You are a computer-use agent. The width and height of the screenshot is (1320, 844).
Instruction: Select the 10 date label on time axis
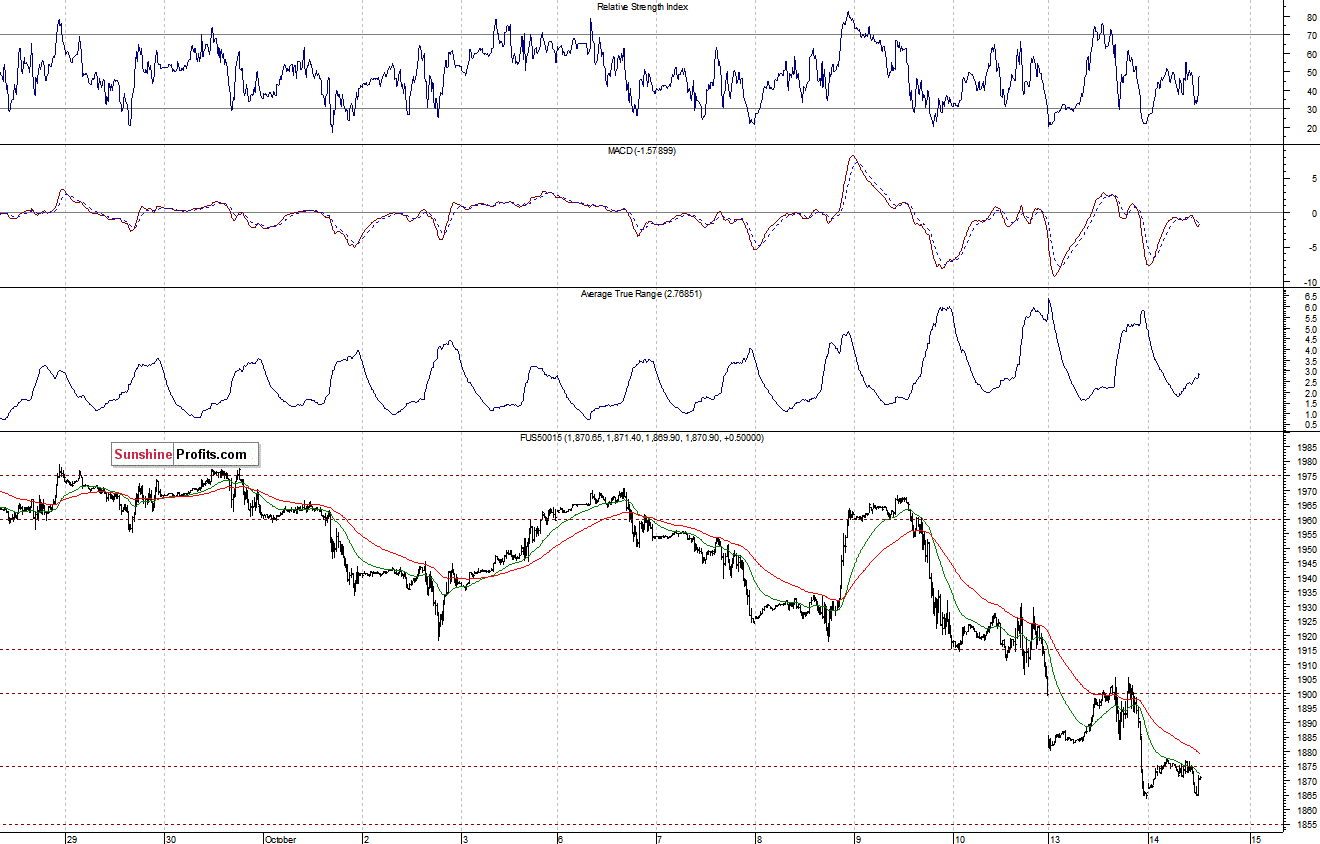tap(960, 838)
